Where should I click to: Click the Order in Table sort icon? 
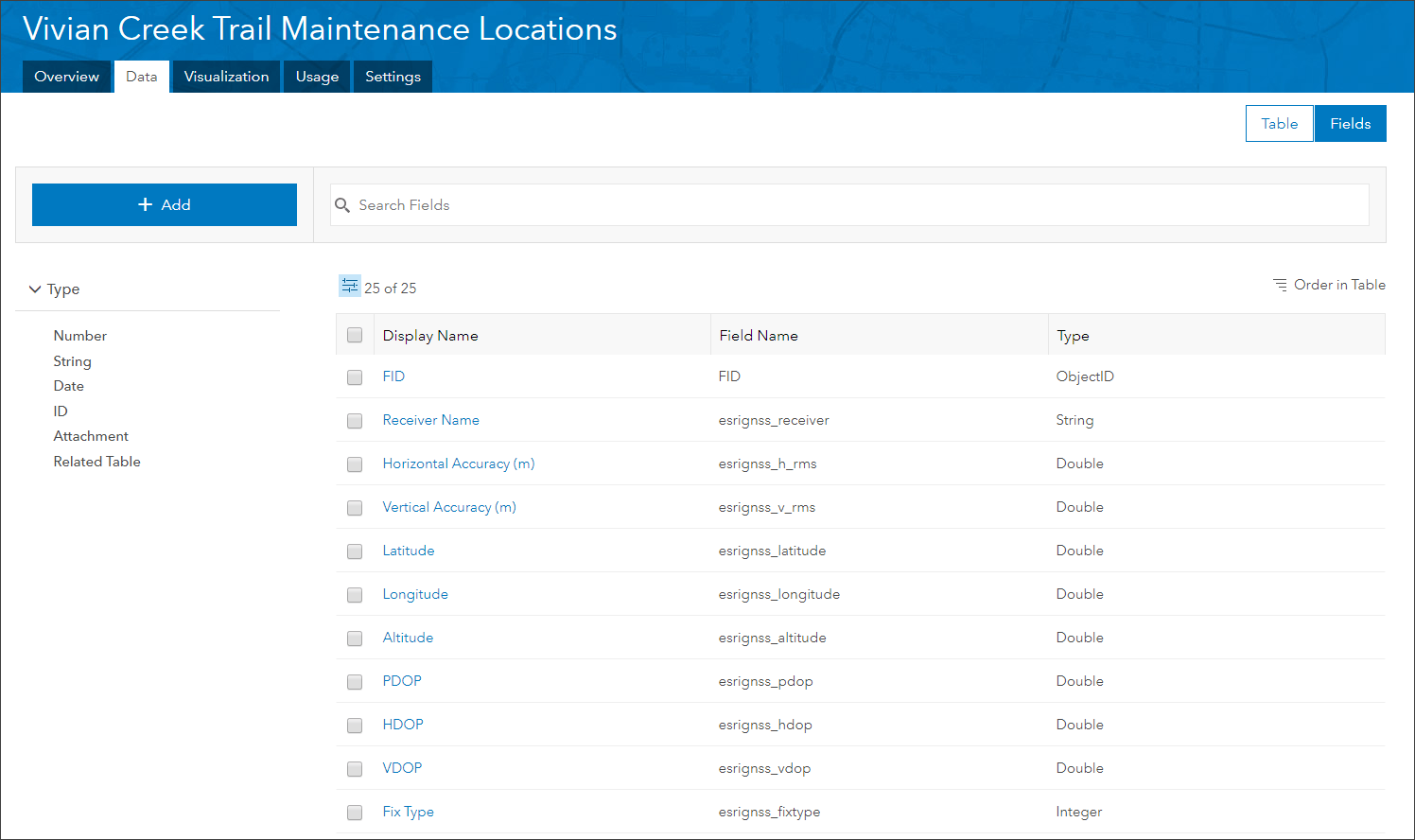tap(1280, 285)
